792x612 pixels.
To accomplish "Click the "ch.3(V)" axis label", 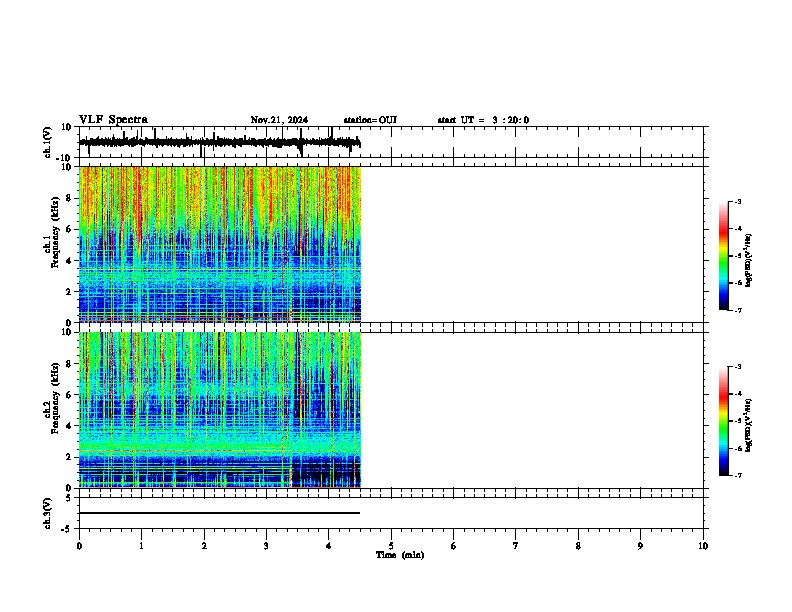I will (48, 513).
